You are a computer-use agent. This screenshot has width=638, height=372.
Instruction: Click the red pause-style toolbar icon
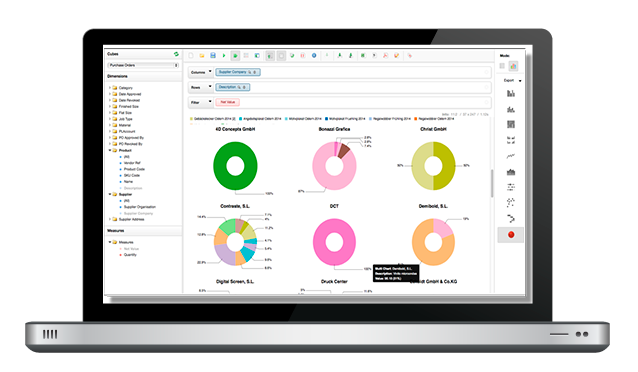coord(303,55)
